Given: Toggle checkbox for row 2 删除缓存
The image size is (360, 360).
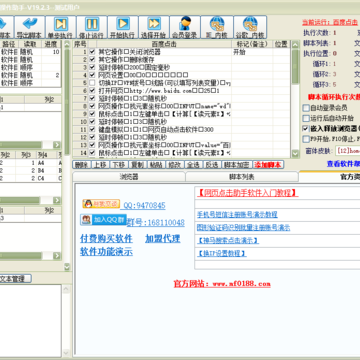Looking at the screenshot, I should click(92, 60).
